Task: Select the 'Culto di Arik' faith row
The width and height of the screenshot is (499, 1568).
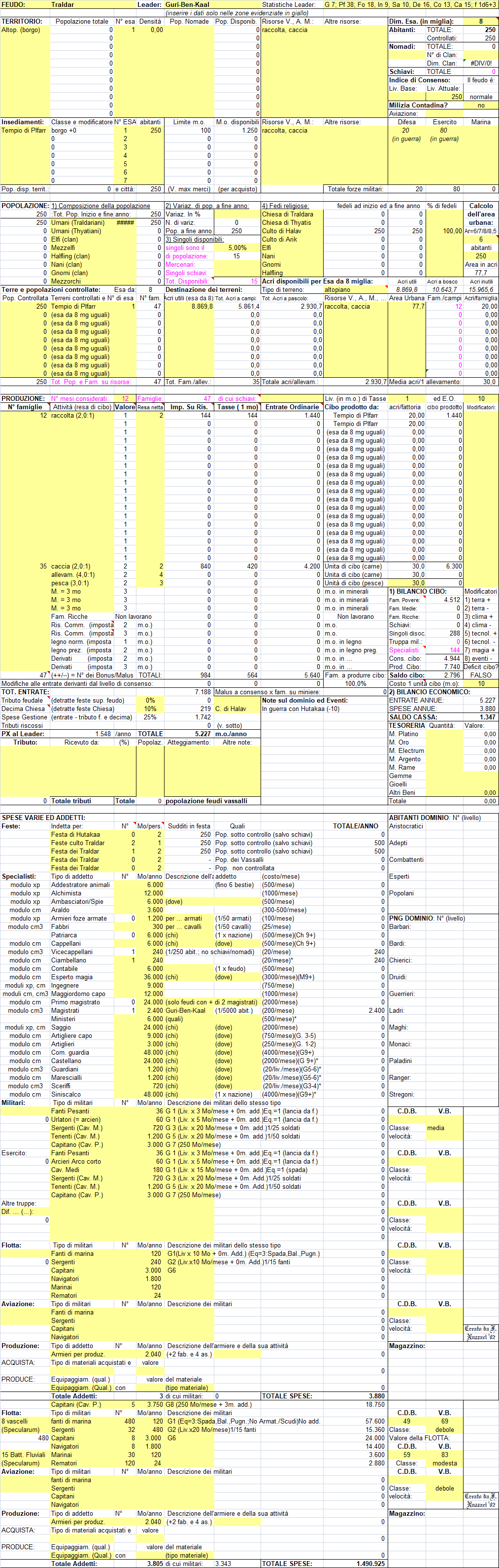Action: click(x=280, y=239)
